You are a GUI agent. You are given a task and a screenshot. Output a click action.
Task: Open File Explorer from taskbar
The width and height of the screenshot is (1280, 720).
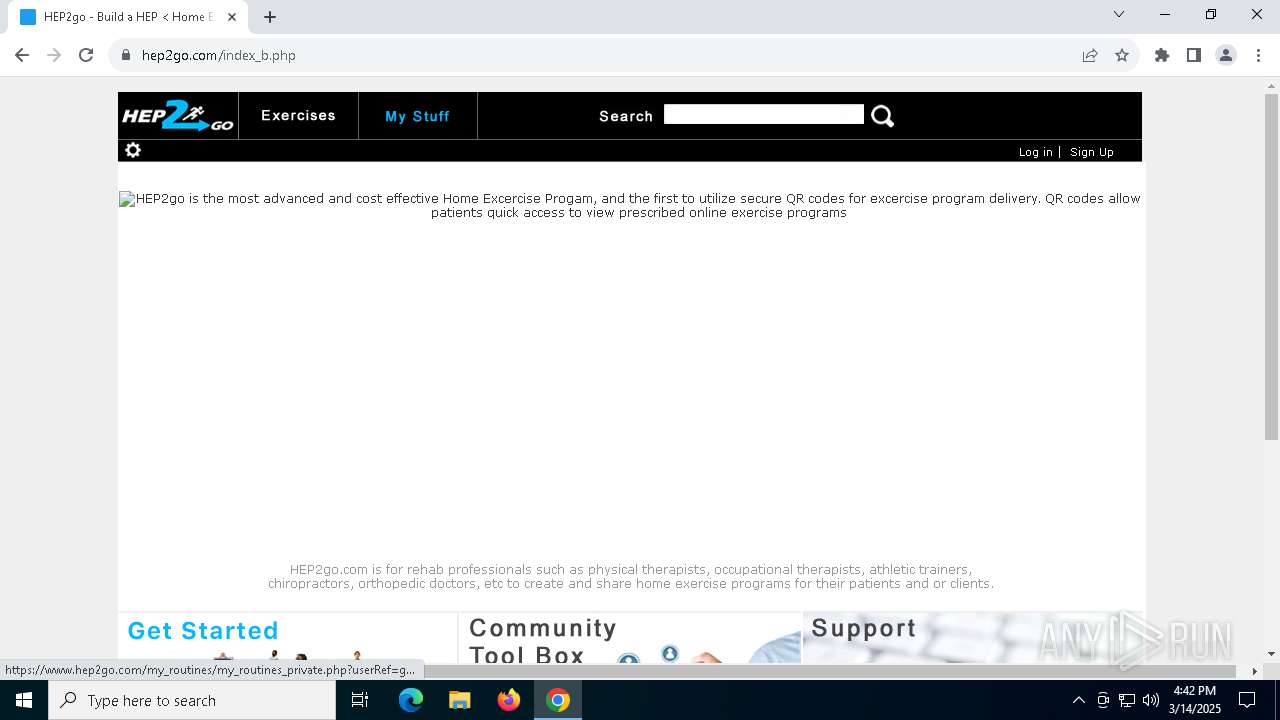coord(460,700)
